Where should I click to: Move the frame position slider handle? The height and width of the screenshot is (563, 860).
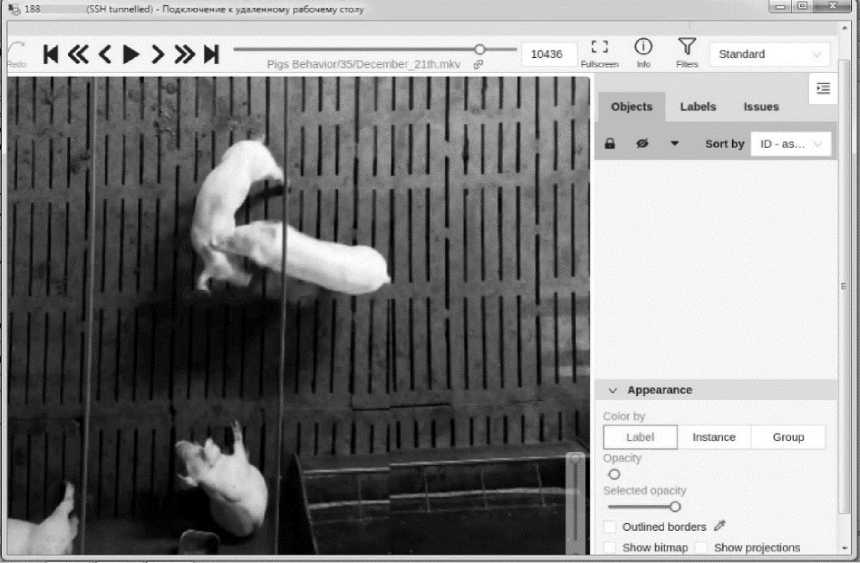(480, 49)
